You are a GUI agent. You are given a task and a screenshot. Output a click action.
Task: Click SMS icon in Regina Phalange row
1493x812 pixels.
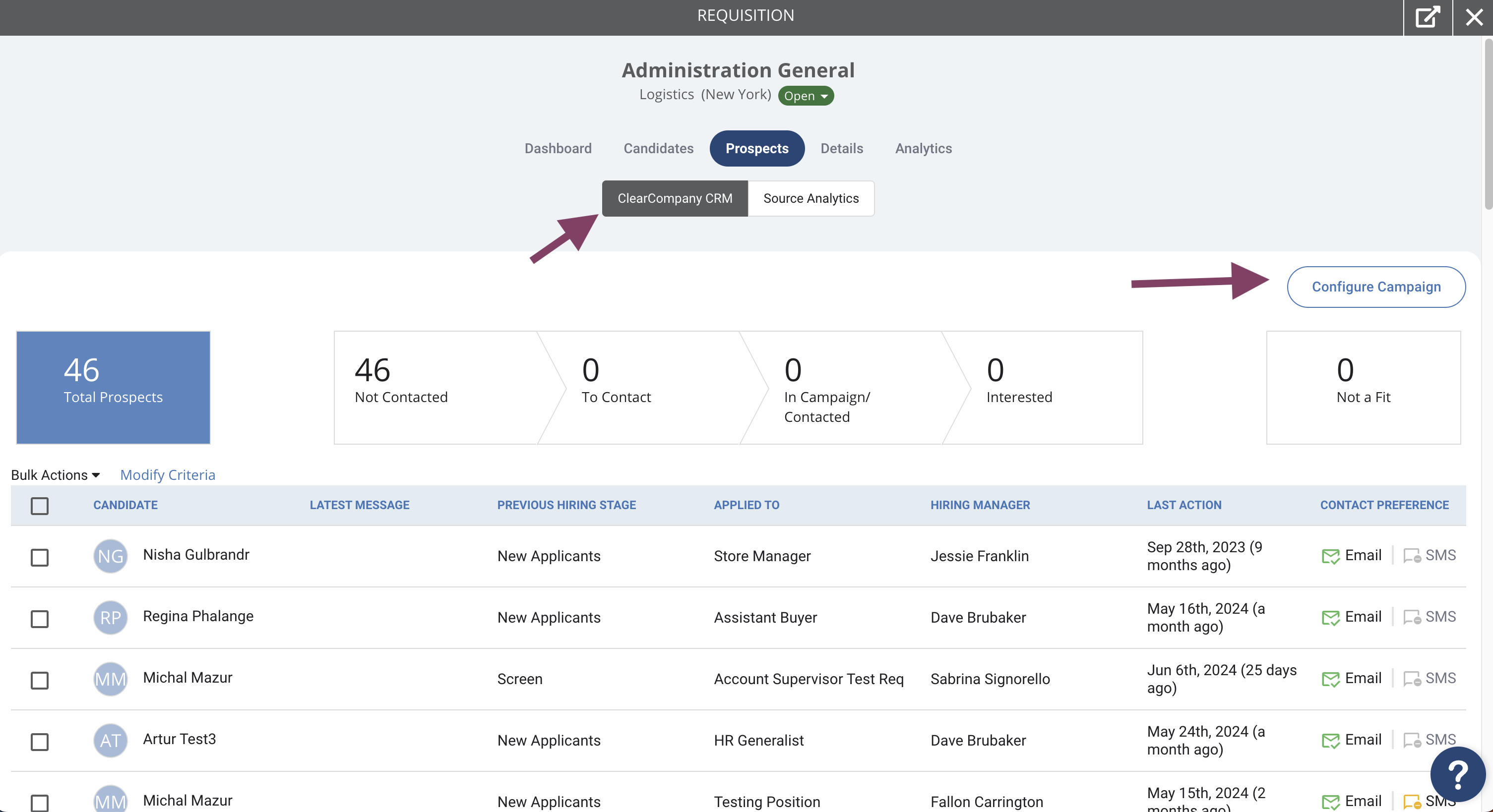1412,617
